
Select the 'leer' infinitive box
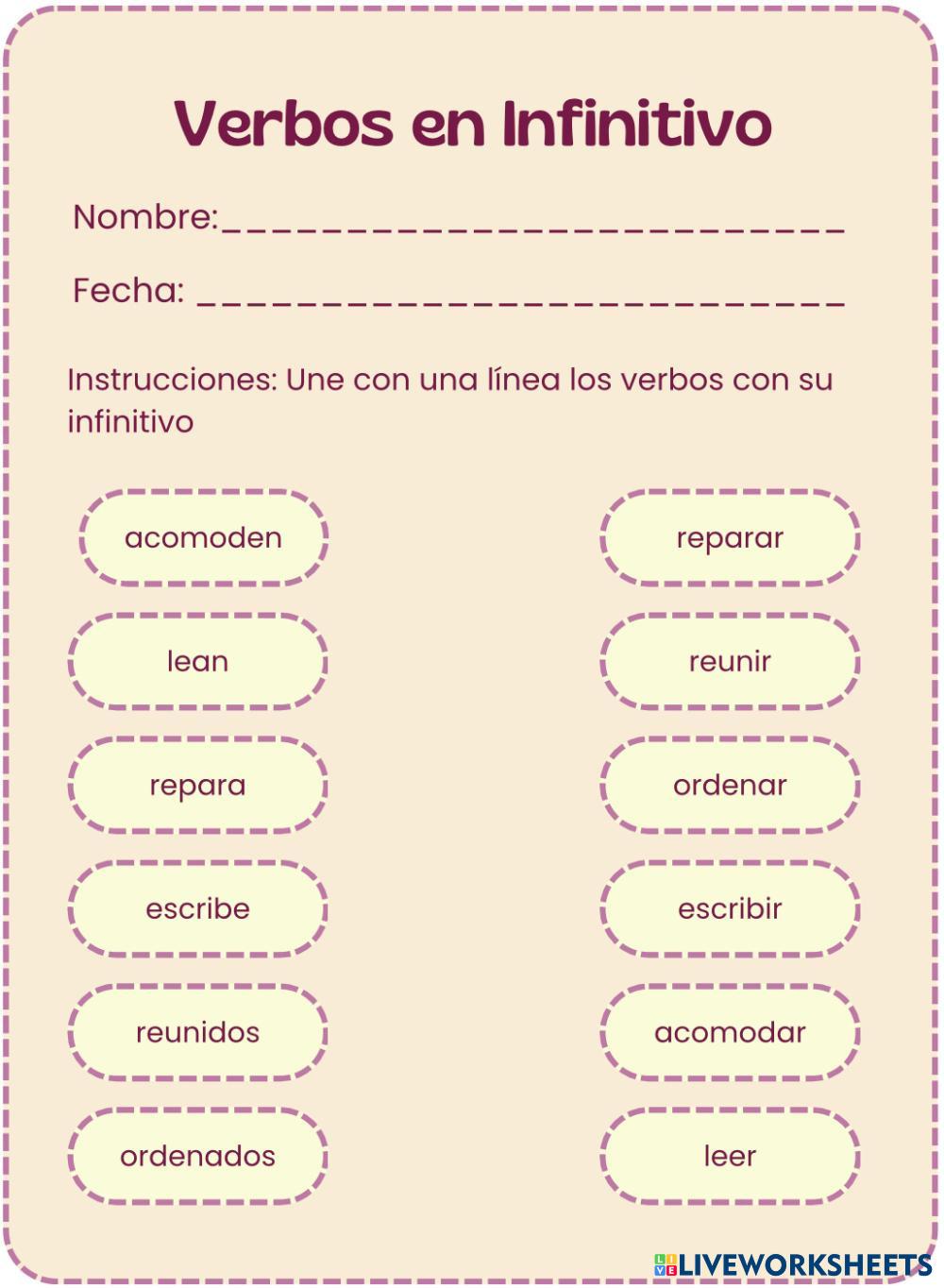pyautogui.click(x=730, y=1157)
